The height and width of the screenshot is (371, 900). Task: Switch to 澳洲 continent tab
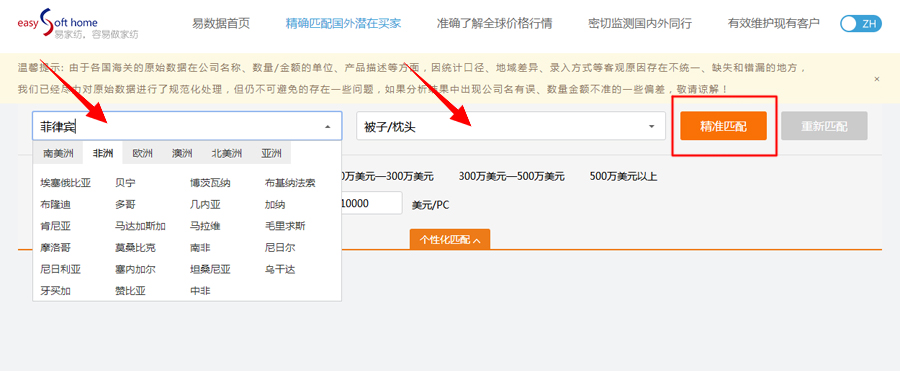point(182,153)
